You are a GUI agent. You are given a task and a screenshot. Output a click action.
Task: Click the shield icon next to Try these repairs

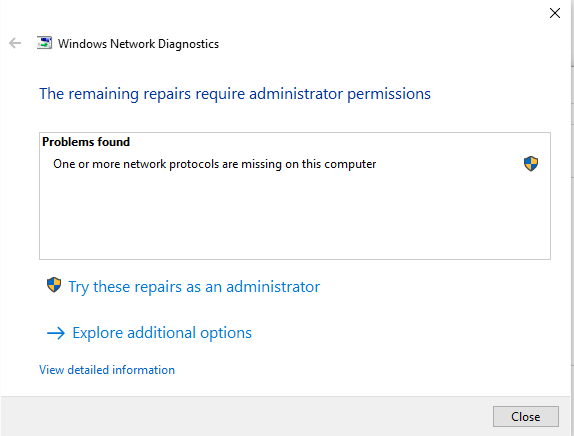[x=54, y=285]
